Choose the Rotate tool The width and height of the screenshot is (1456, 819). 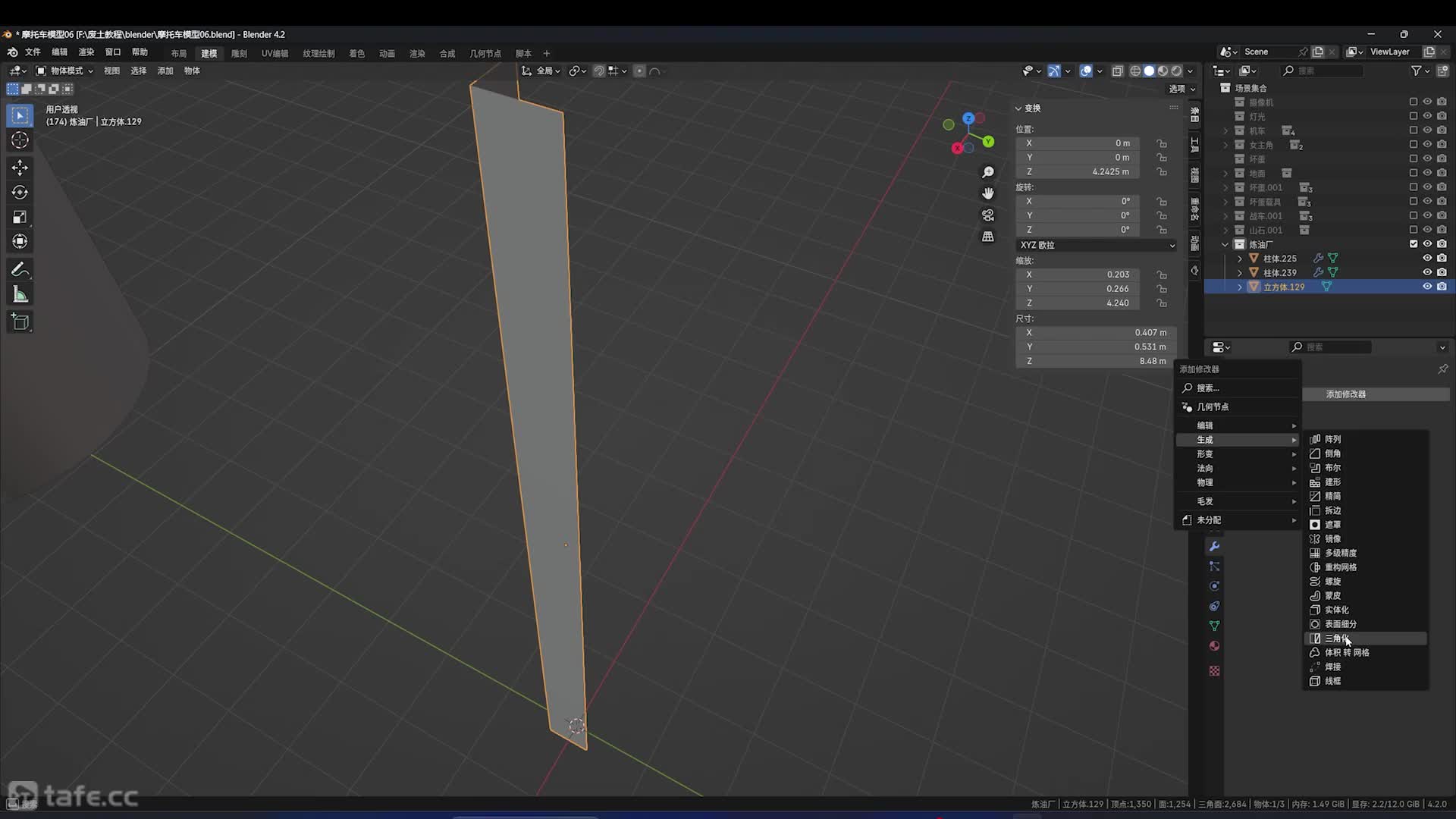click(x=20, y=192)
